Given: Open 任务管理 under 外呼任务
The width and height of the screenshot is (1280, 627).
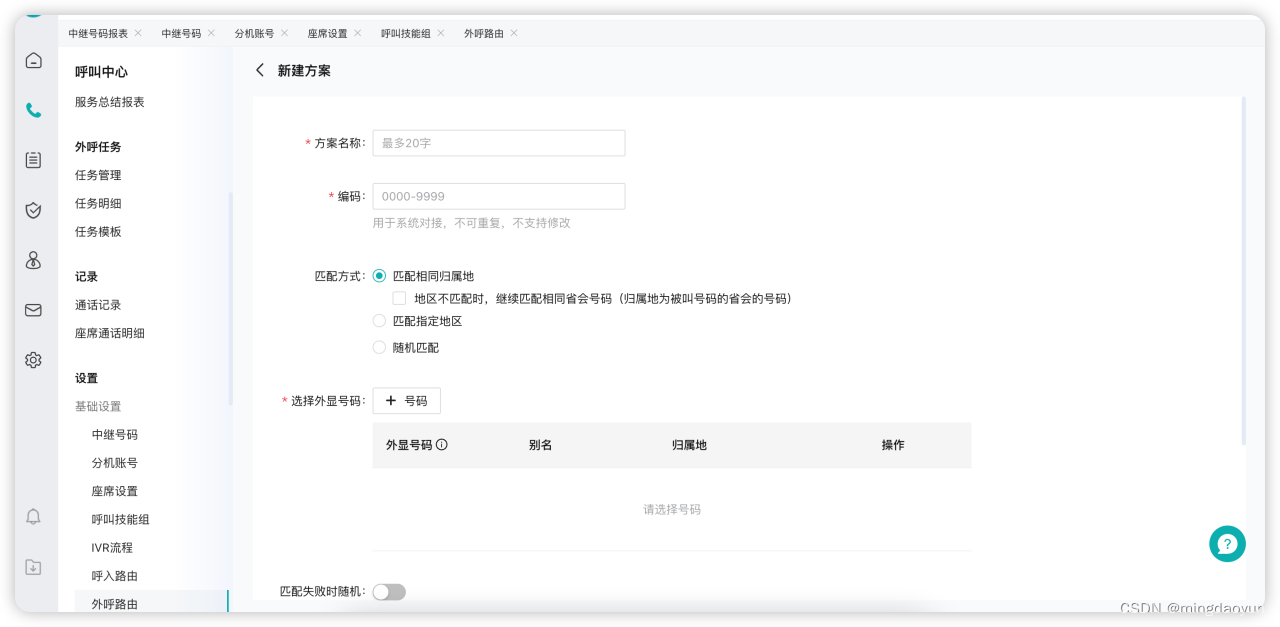Looking at the screenshot, I should click(96, 174).
